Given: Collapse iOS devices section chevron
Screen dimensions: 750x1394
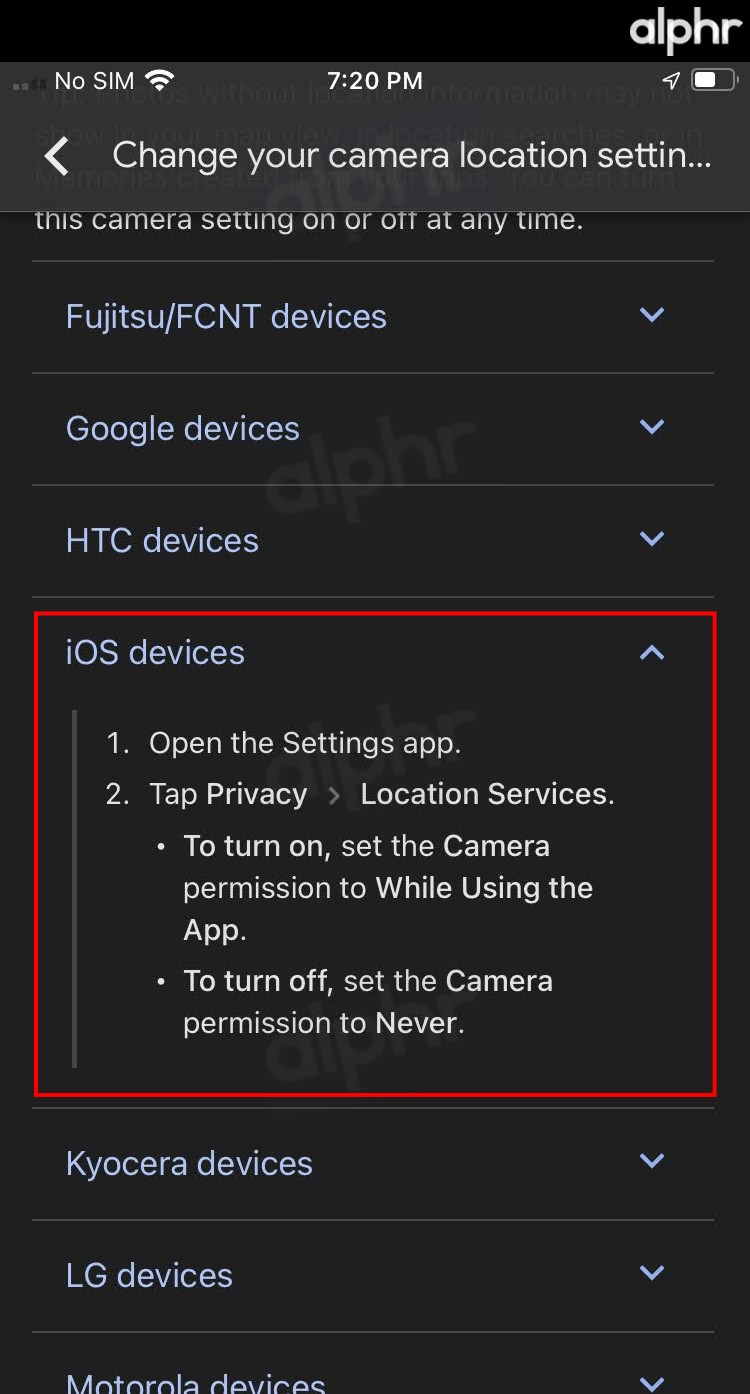Looking at the screenshot, I should 652,652.
